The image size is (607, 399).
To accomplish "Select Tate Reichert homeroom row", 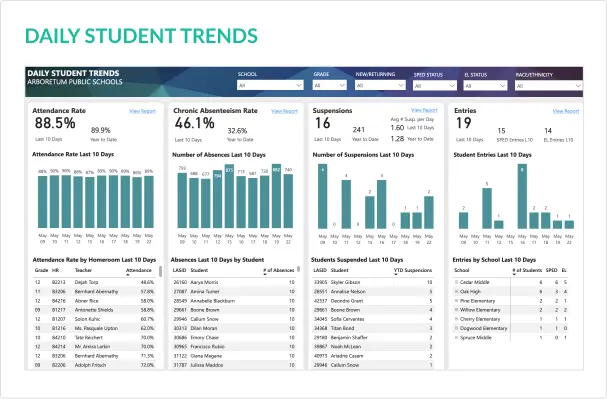I will [94, 337].
